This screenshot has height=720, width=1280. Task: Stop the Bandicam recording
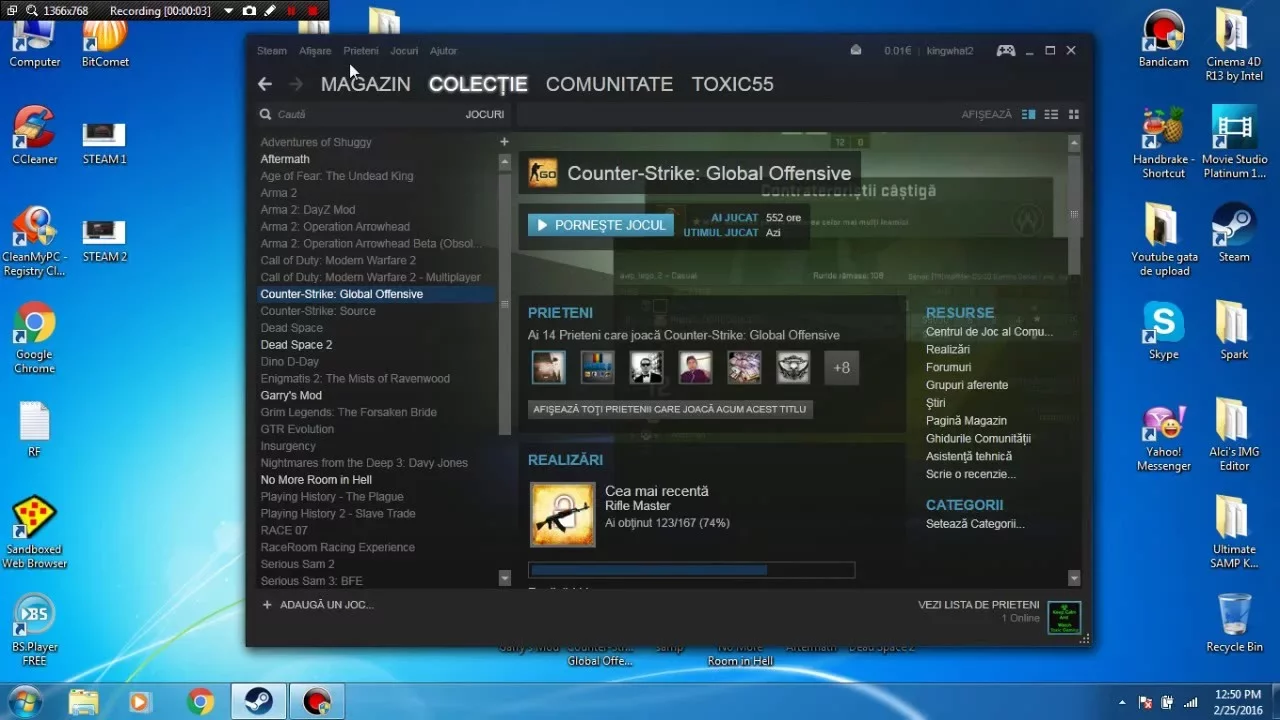(x=313, y=11)
